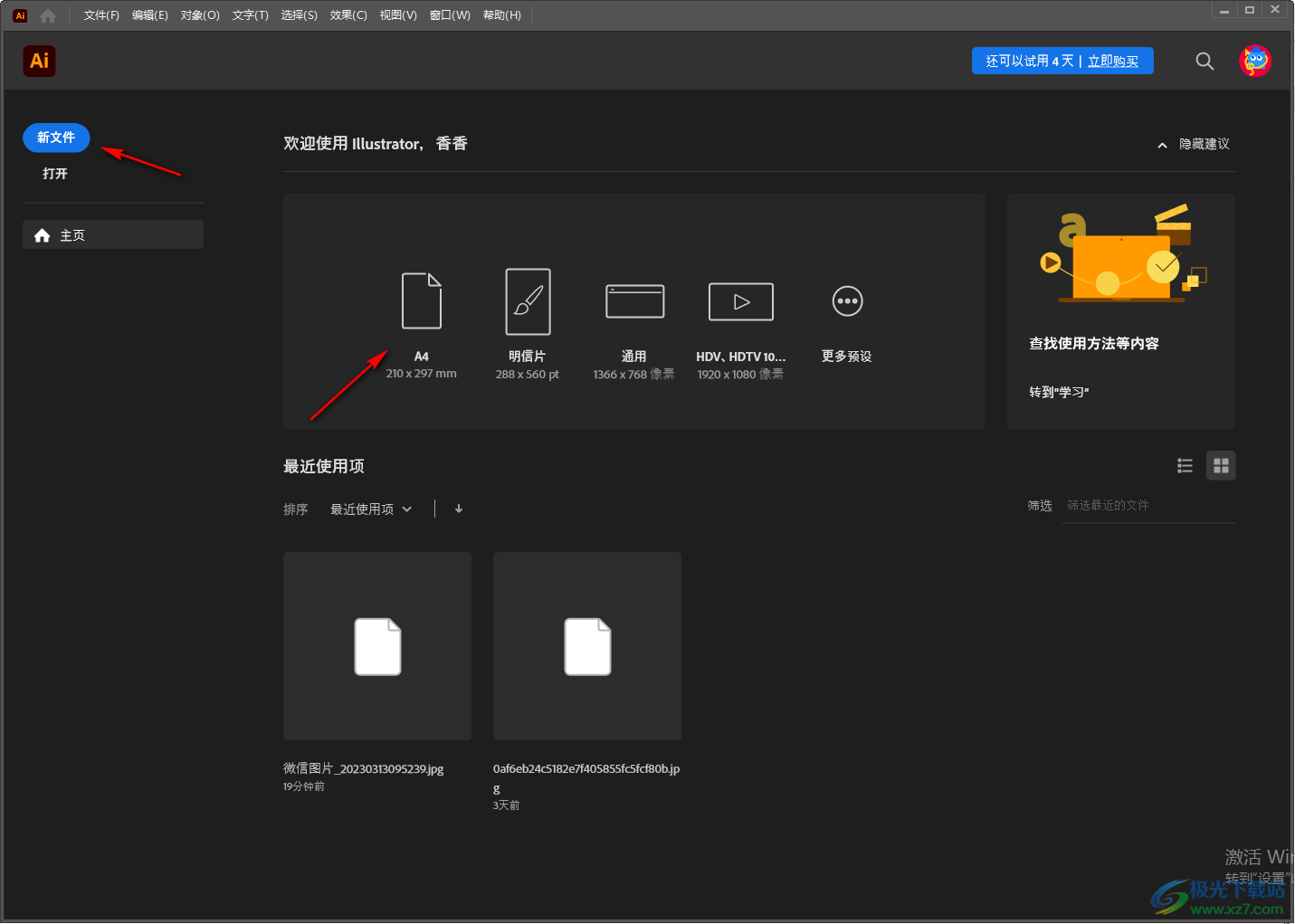Viewport: 1295px width, 924px height.
Task: Click the 立即购买 trial link
Action: [x=1113, y=61]
